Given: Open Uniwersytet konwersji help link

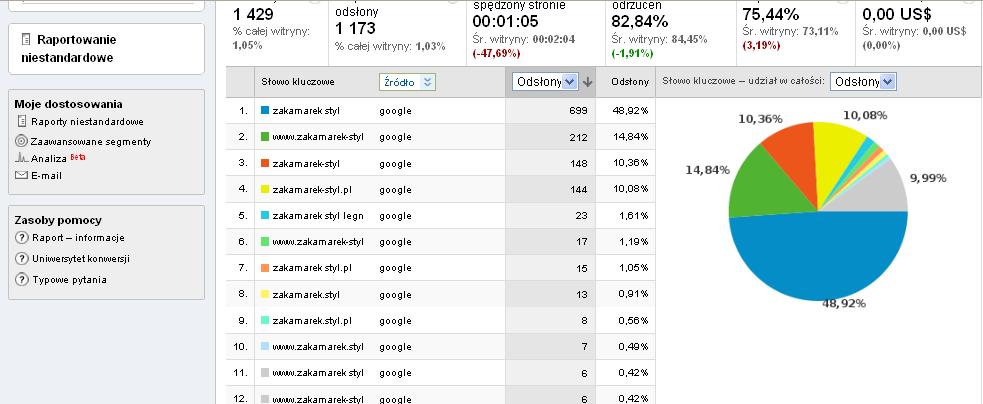Looking at the screenshot, I should [x=81, y=258].
